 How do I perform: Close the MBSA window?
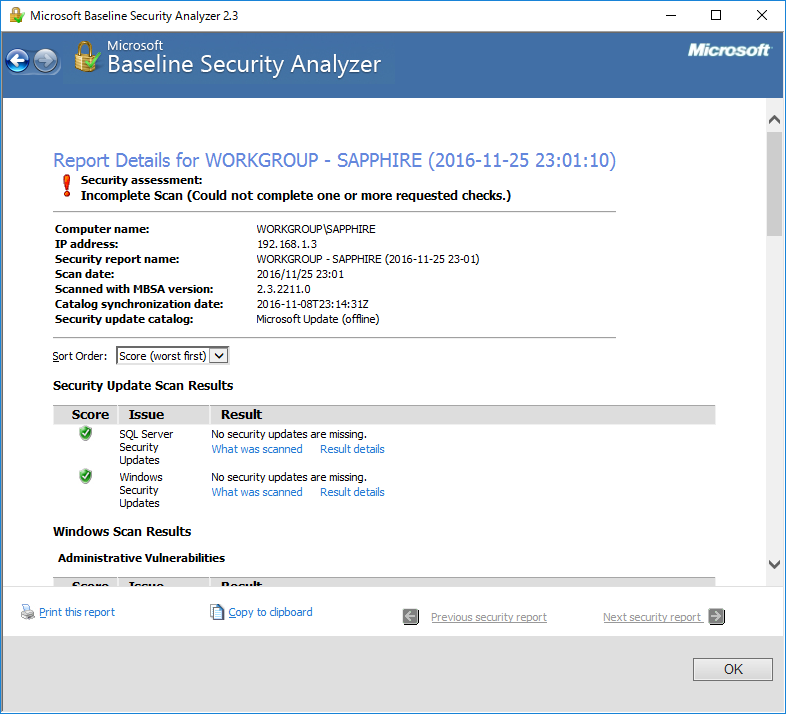[761, 16]
